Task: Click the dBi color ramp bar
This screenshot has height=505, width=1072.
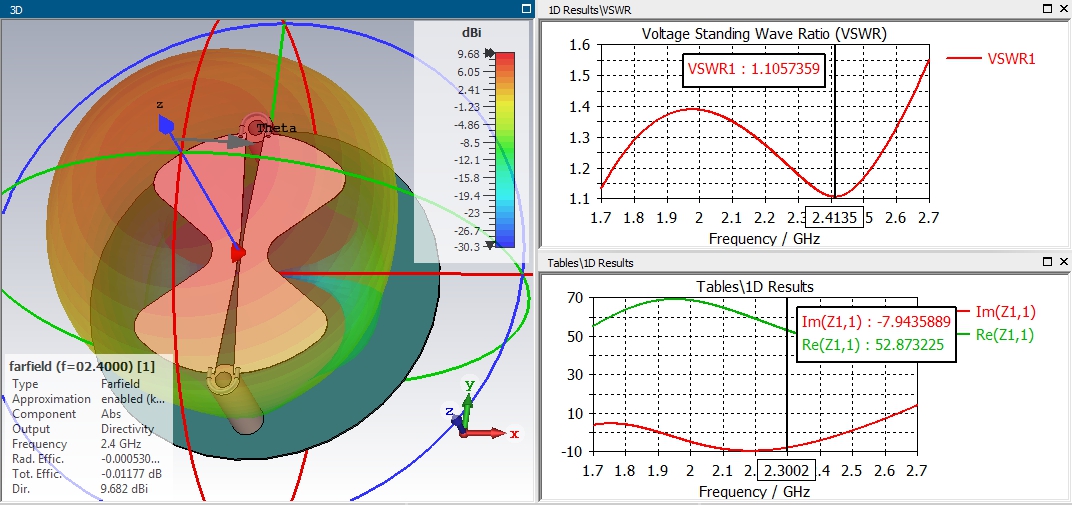Action: pyautogui.click(x=505, y=150)
